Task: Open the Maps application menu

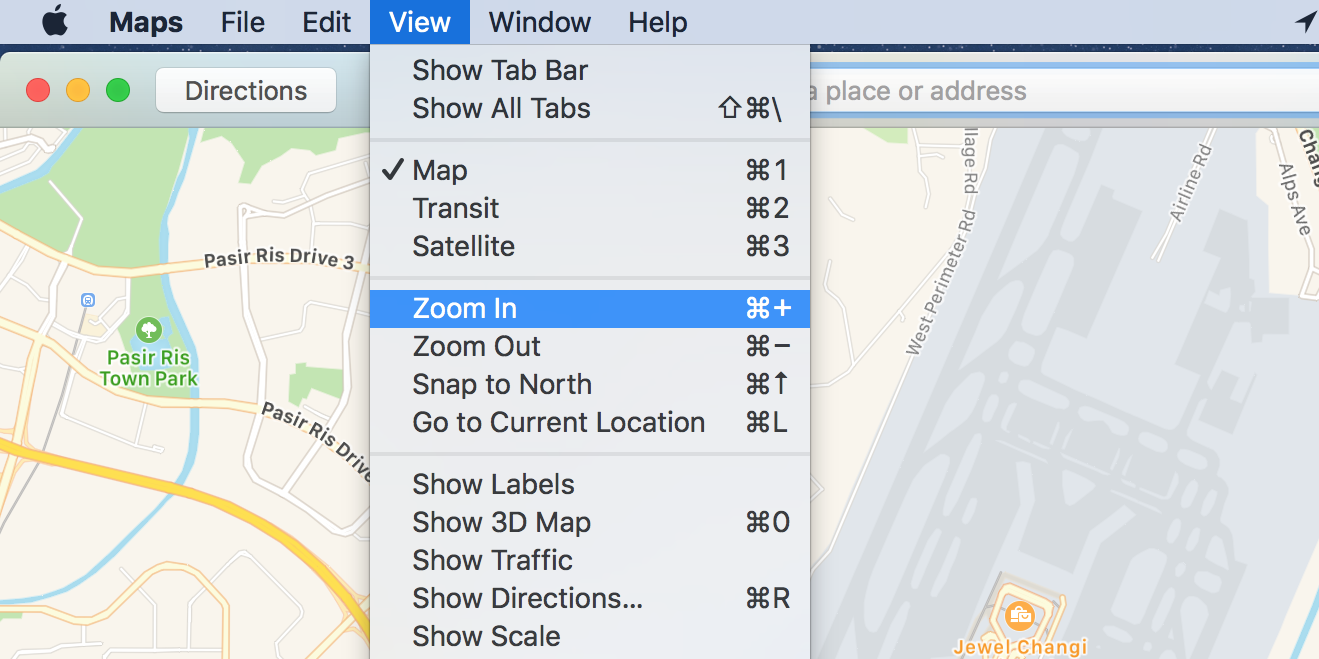Action: tap(144, 21)
